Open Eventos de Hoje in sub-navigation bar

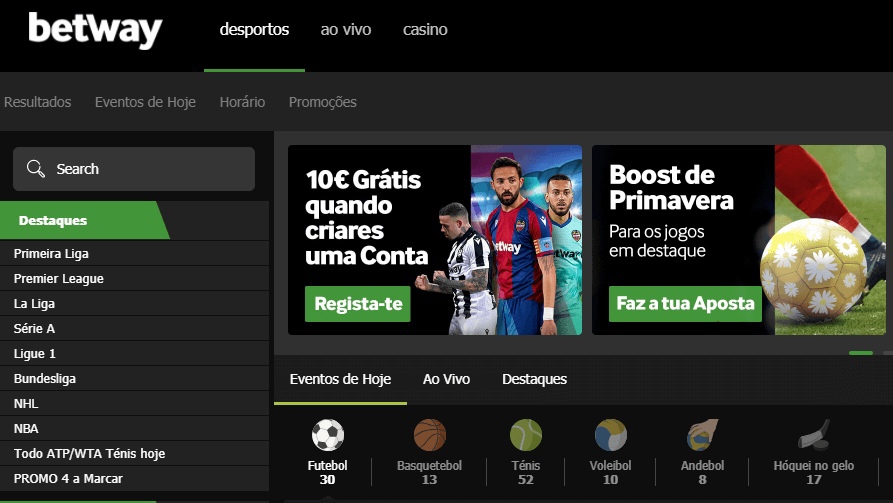145,102
